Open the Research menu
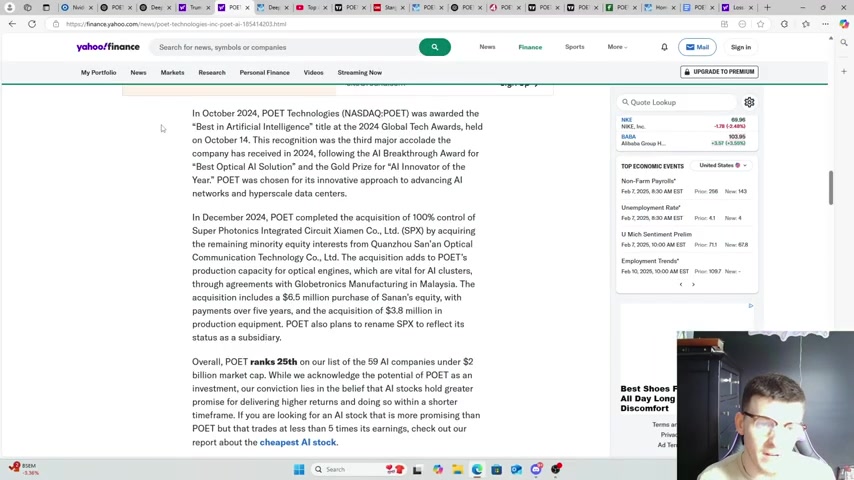 [x=212, y=72]
